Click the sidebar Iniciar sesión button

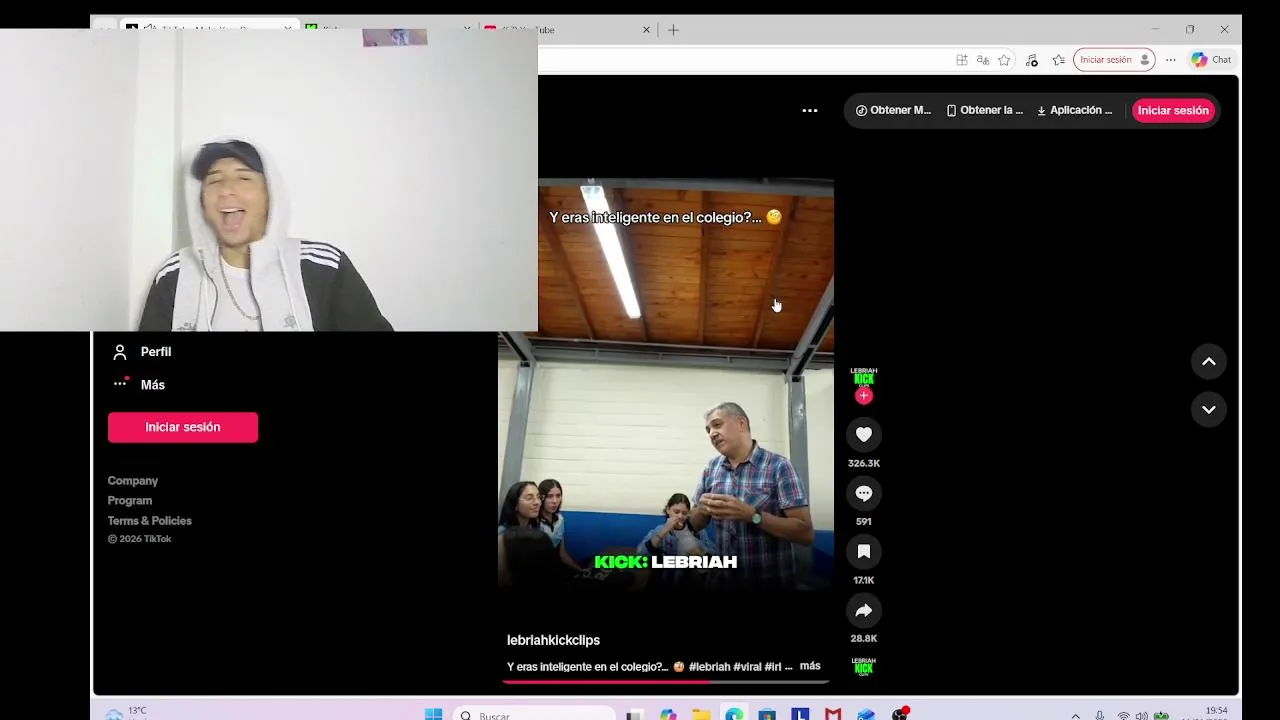[x=183, y=427]
